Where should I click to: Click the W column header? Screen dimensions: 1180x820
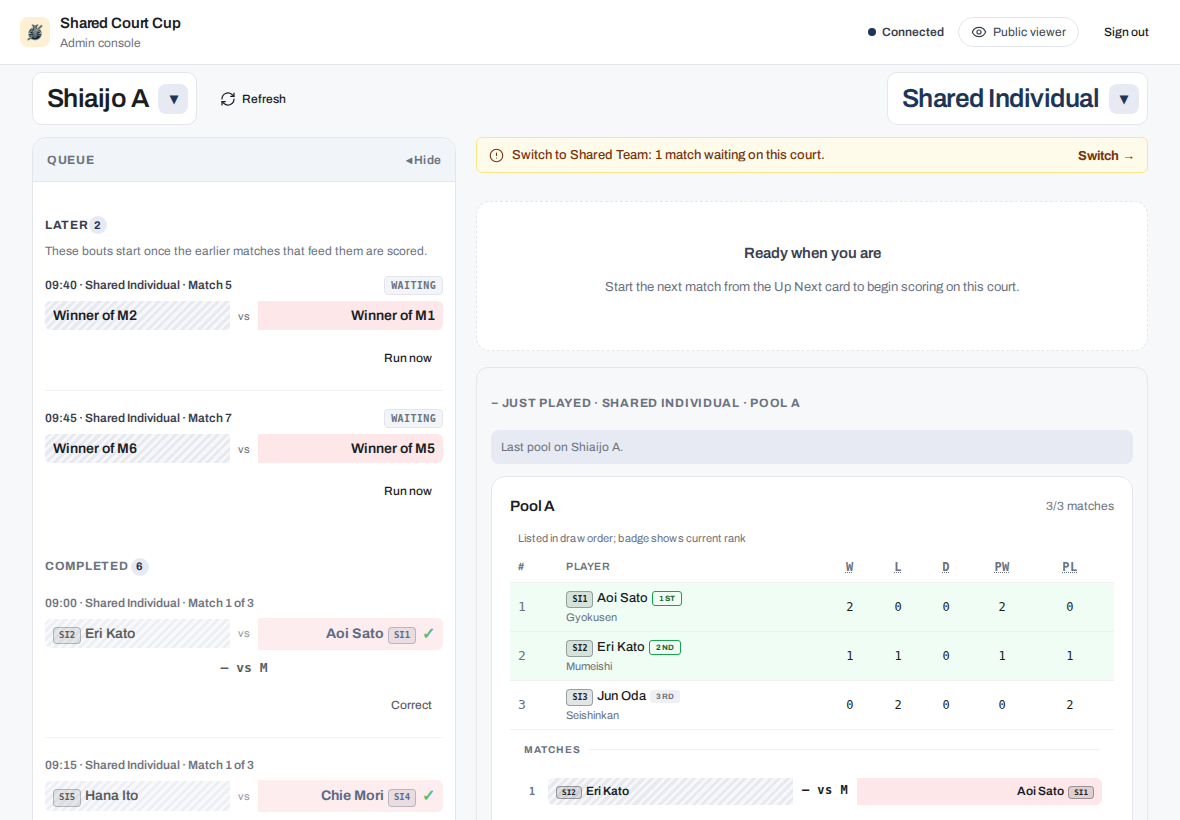coord(850,566)
